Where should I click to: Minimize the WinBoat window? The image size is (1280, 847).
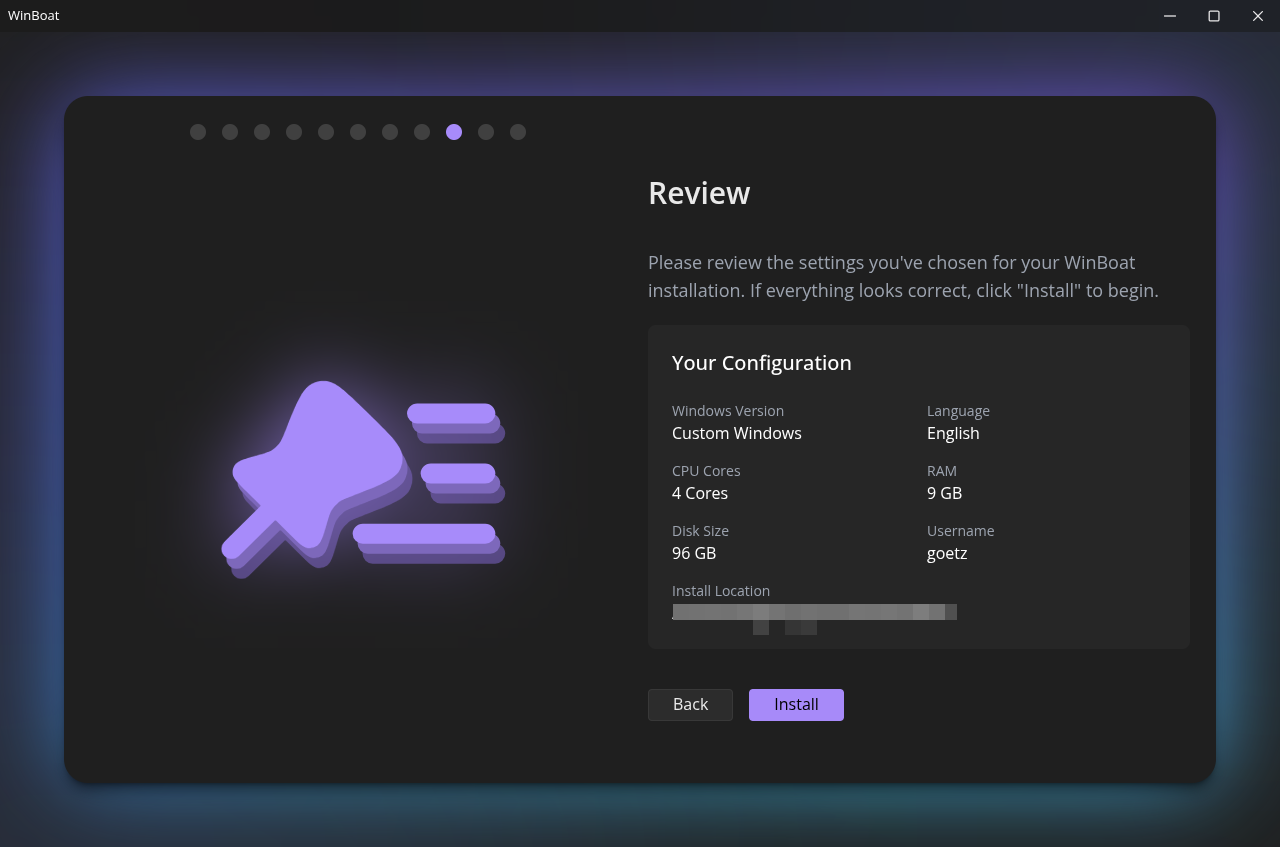1170,16
